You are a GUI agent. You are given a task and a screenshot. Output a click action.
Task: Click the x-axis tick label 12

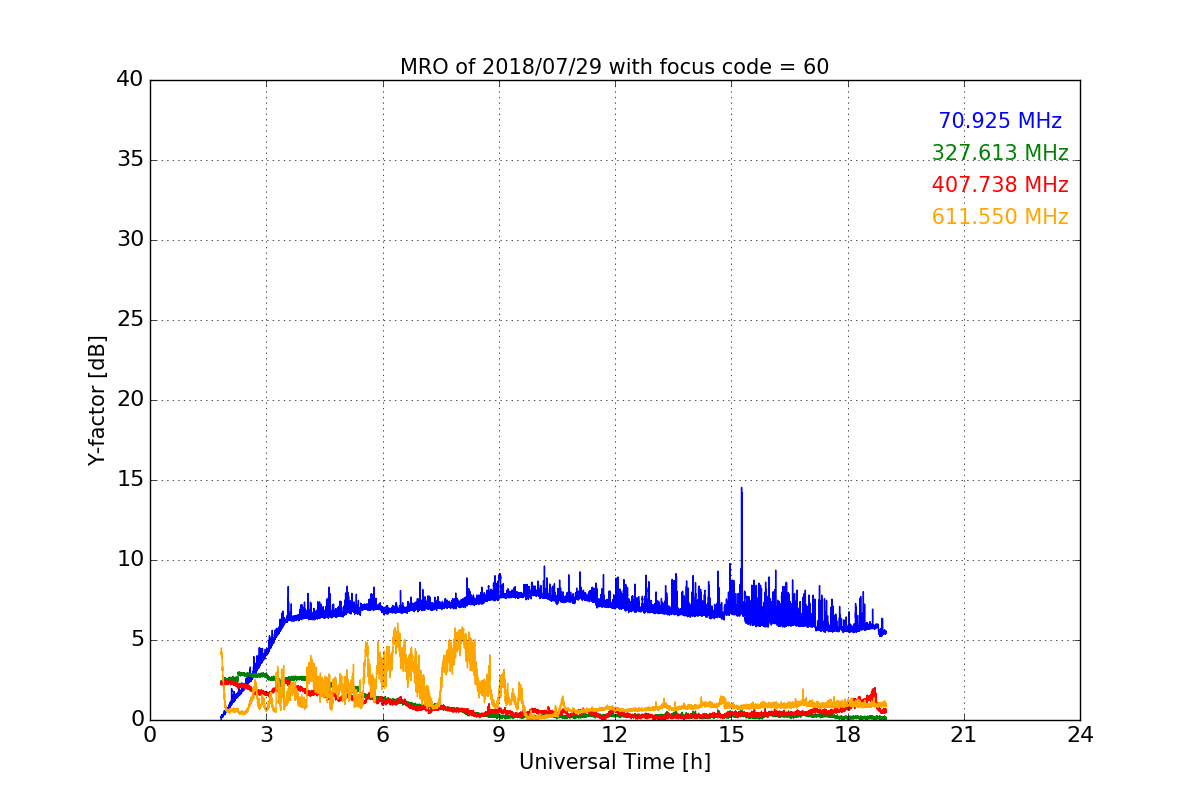615,735
